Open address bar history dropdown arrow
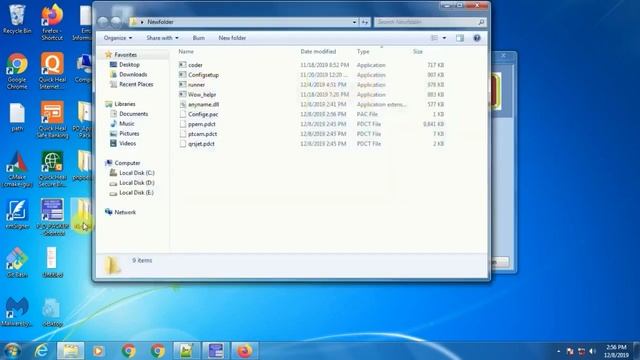The image size is (640, 360). coord(354,22)
